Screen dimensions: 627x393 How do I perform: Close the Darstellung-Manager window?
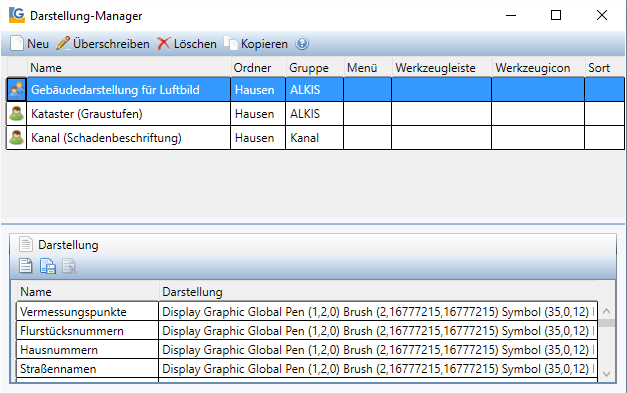[601, 15]
